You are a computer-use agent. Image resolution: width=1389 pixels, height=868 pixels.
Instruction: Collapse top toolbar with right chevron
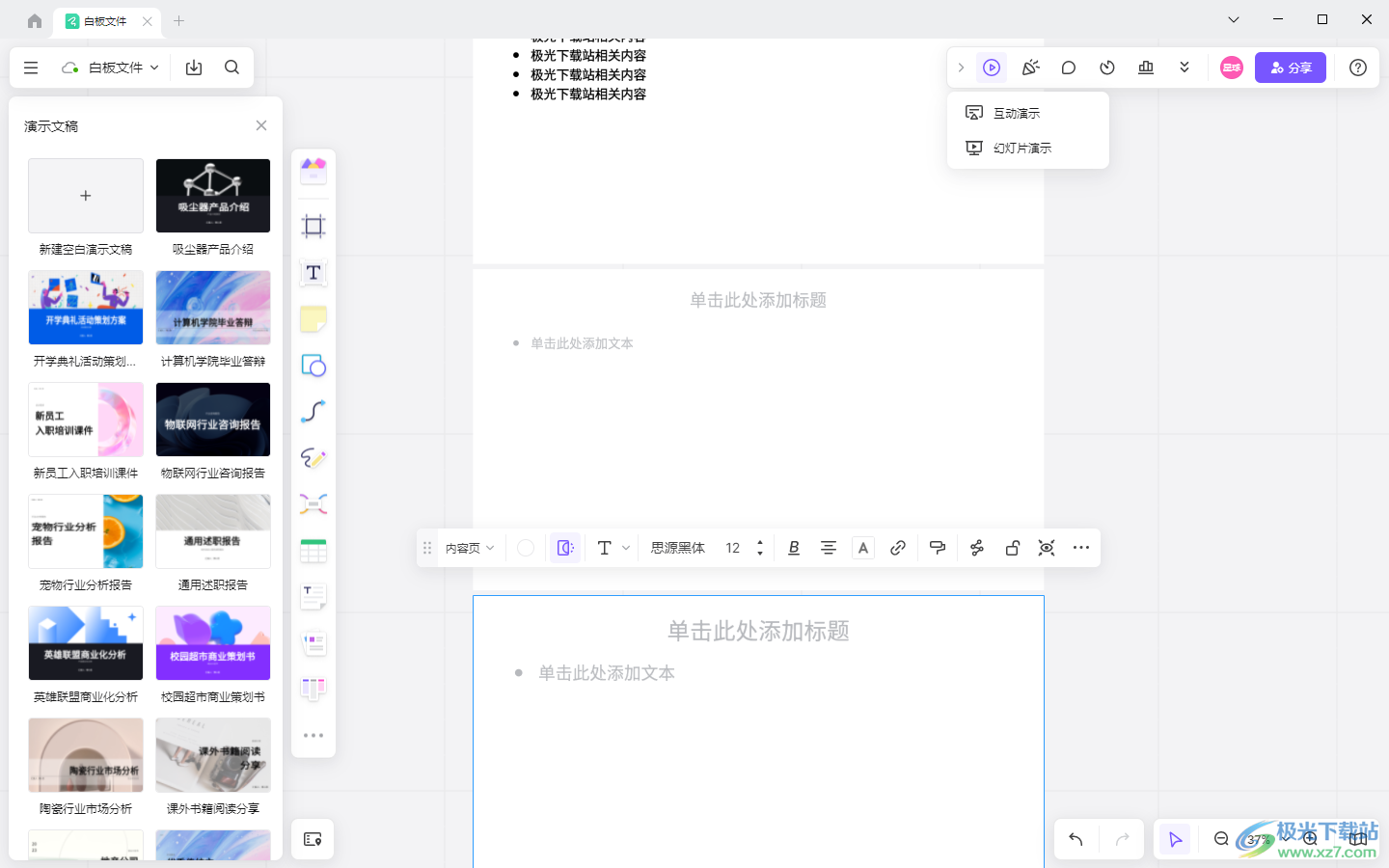click(961, 68)
